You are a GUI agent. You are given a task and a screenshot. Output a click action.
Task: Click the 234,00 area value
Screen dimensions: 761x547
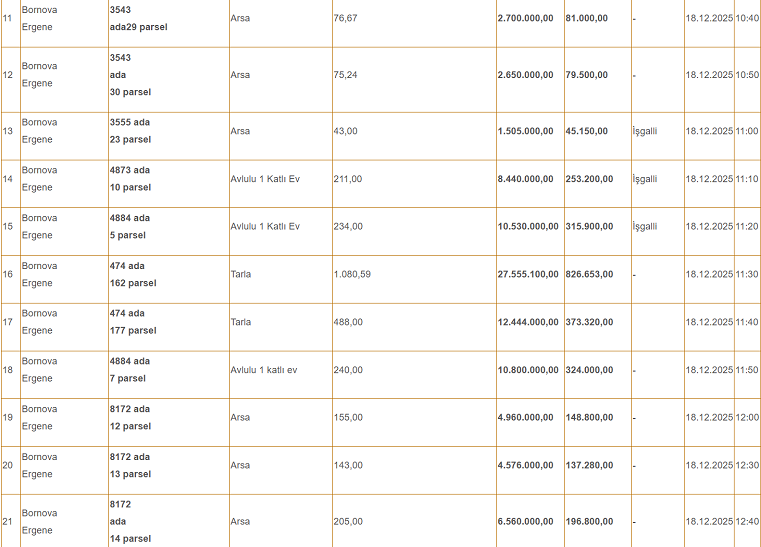pos(348,226)
